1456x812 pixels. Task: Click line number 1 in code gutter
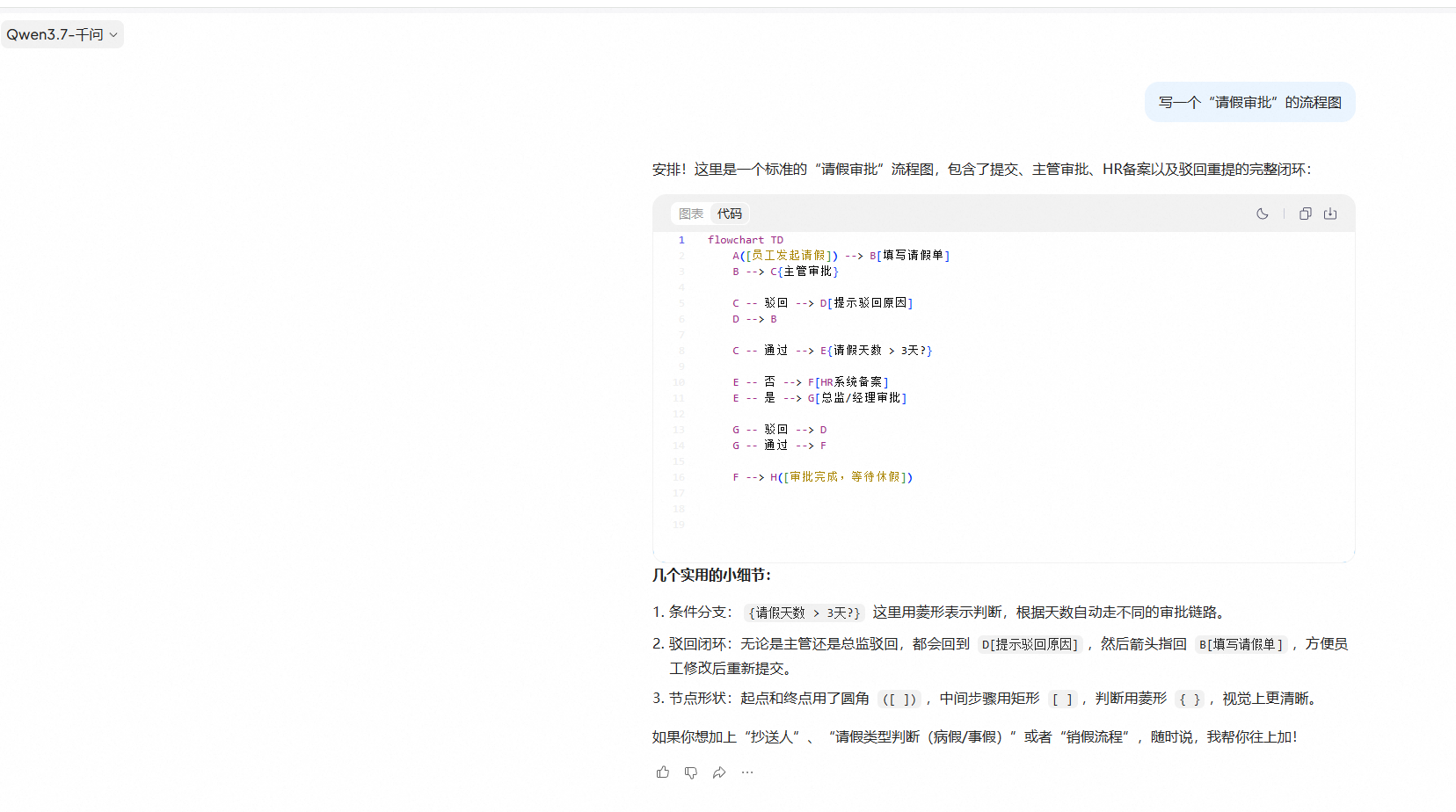click(681, 240)
